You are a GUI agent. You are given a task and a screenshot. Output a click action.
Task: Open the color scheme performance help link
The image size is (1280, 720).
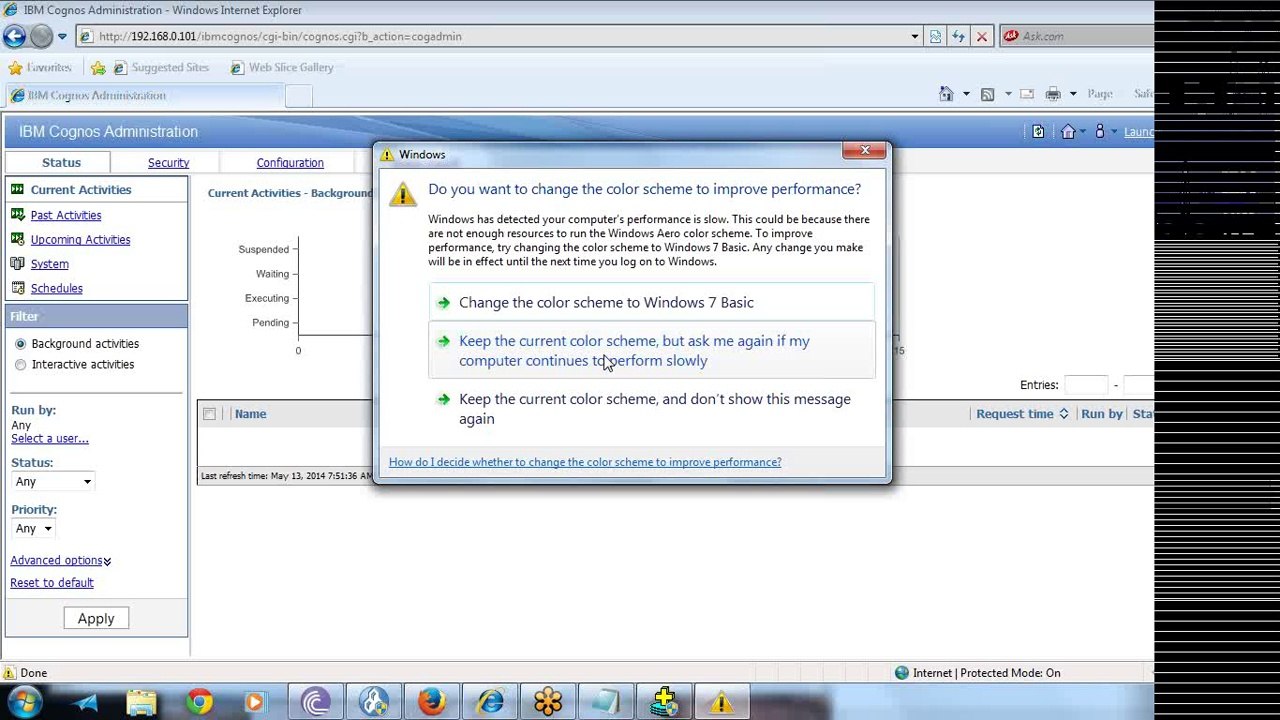585,462
